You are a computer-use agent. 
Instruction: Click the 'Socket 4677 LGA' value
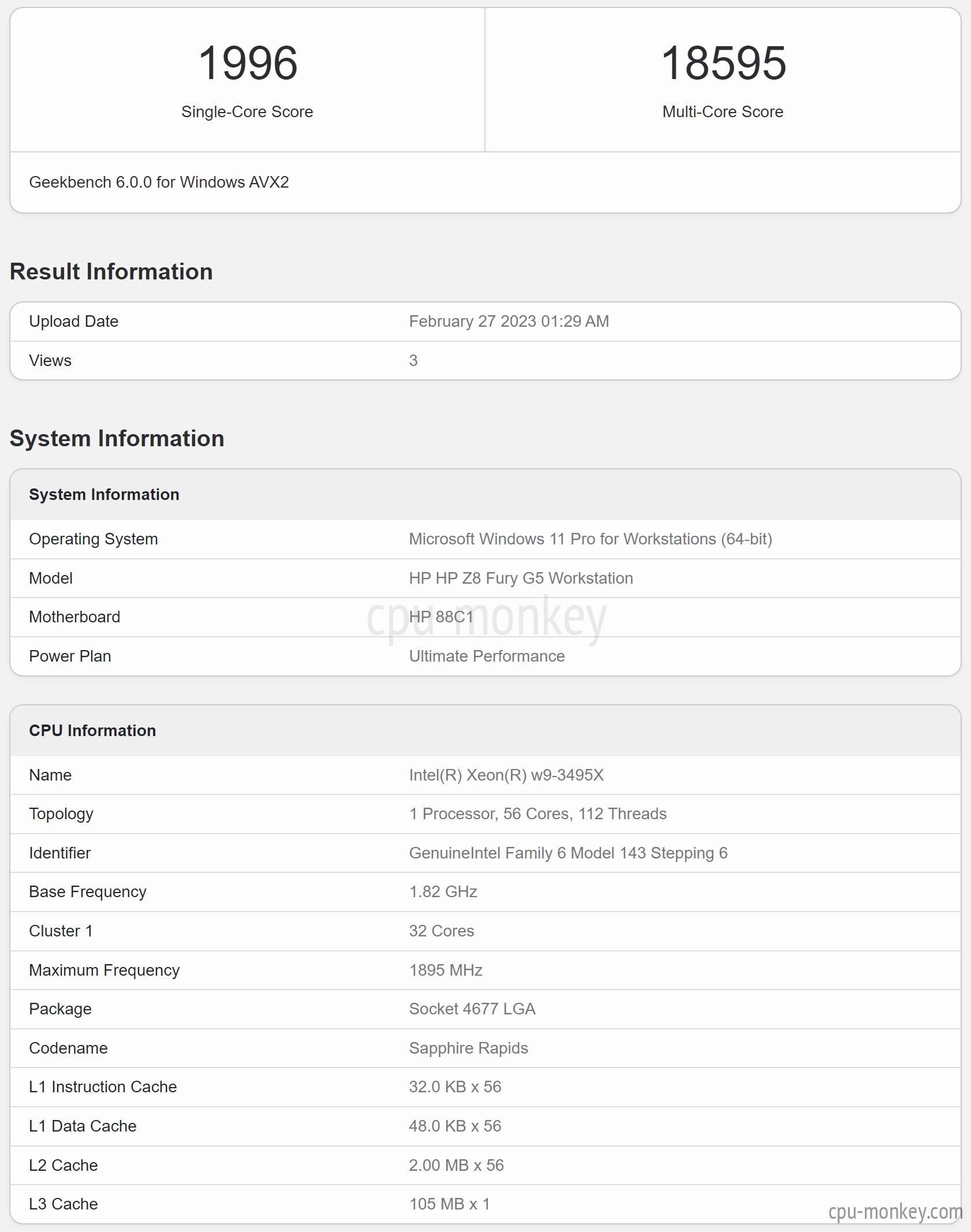tap(472, 1009)
